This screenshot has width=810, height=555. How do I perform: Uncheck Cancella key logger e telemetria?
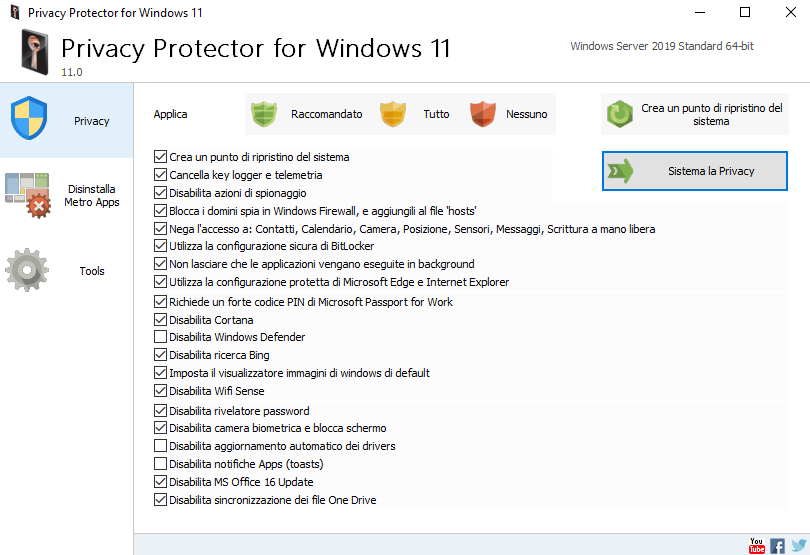[x=160, y=175]
